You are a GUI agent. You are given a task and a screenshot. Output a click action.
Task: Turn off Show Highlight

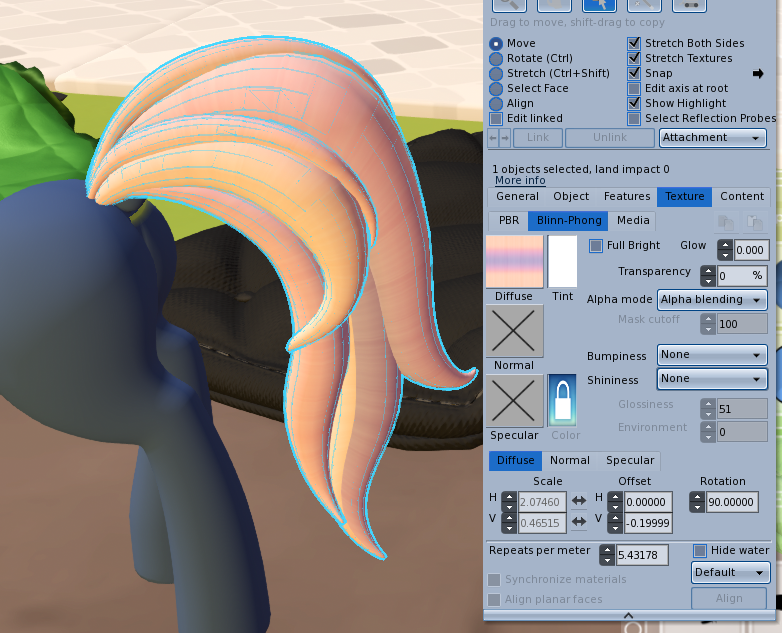pos(634,103)
